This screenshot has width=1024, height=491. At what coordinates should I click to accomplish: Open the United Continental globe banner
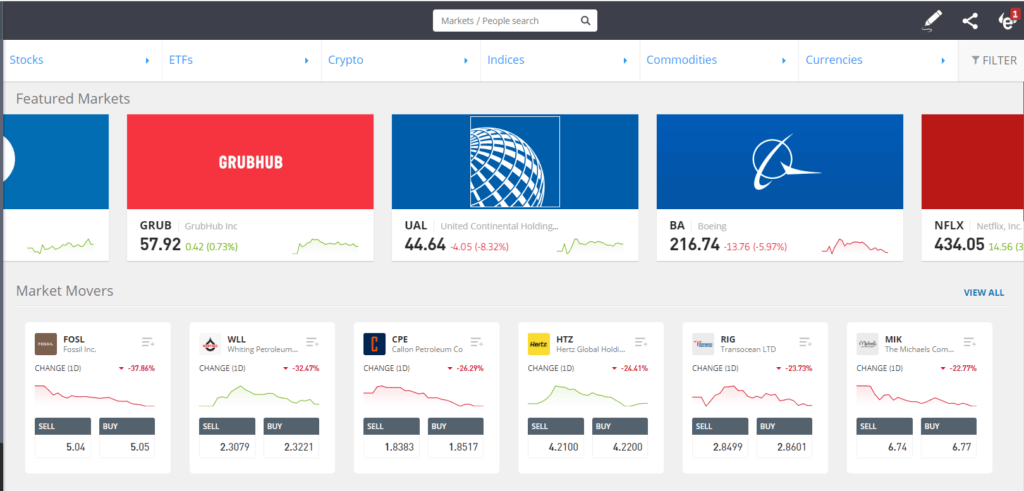pyautogui.click(x=515, y=162)
